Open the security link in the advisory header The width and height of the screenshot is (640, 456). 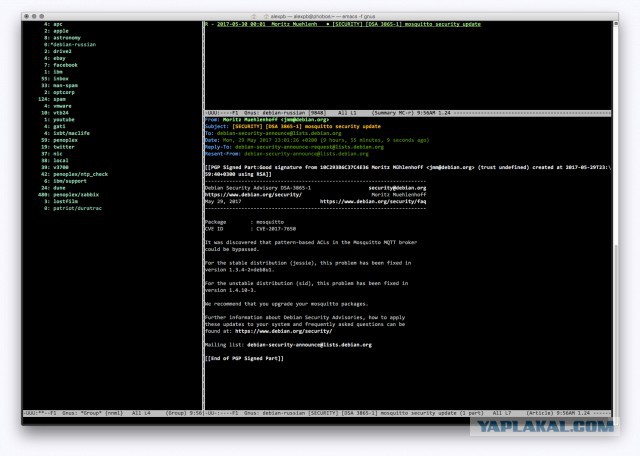tap(253, 195)
